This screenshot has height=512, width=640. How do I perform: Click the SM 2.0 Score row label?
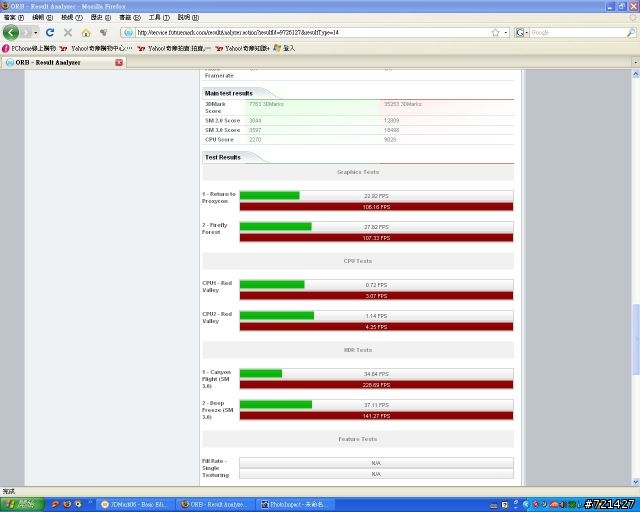(x=222, y=120)
